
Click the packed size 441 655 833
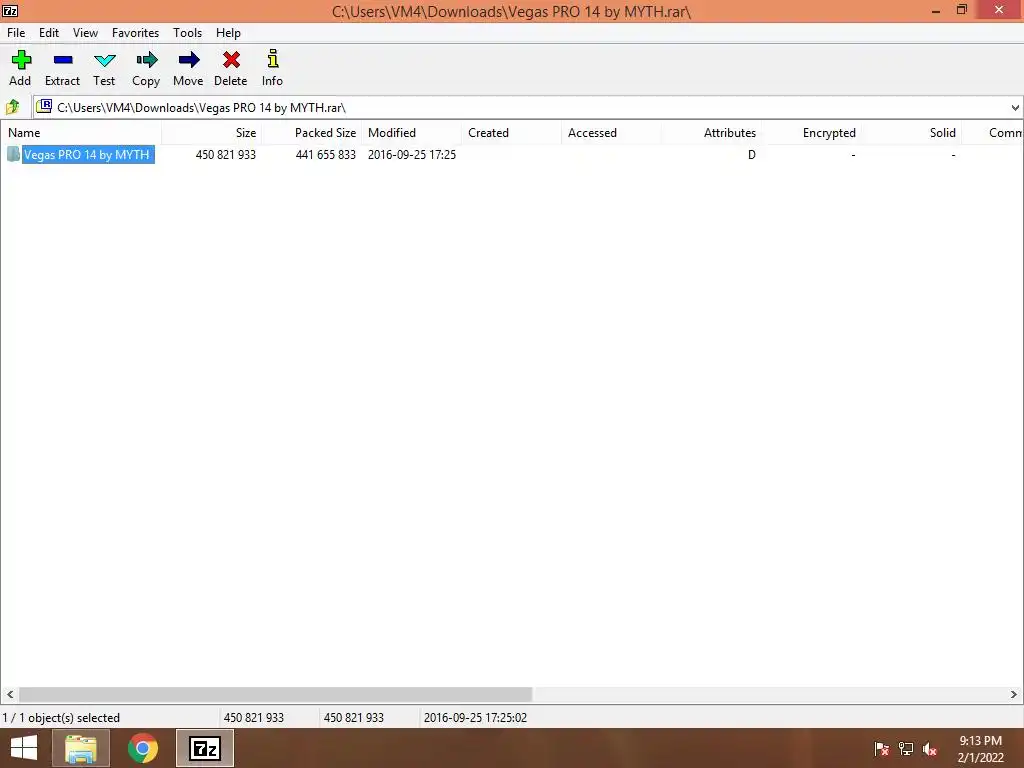325,155
